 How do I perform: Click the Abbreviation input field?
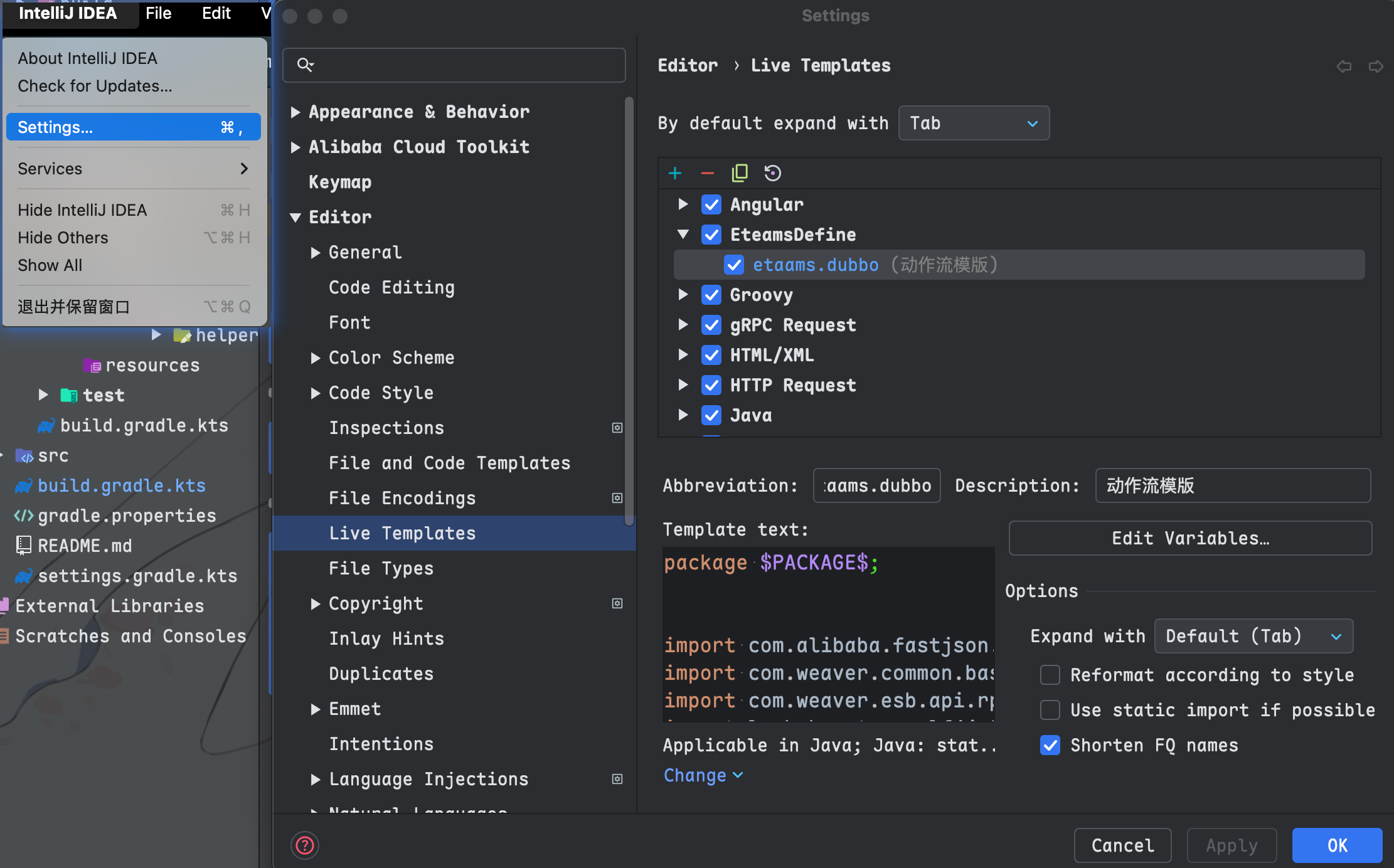[876, 485]
